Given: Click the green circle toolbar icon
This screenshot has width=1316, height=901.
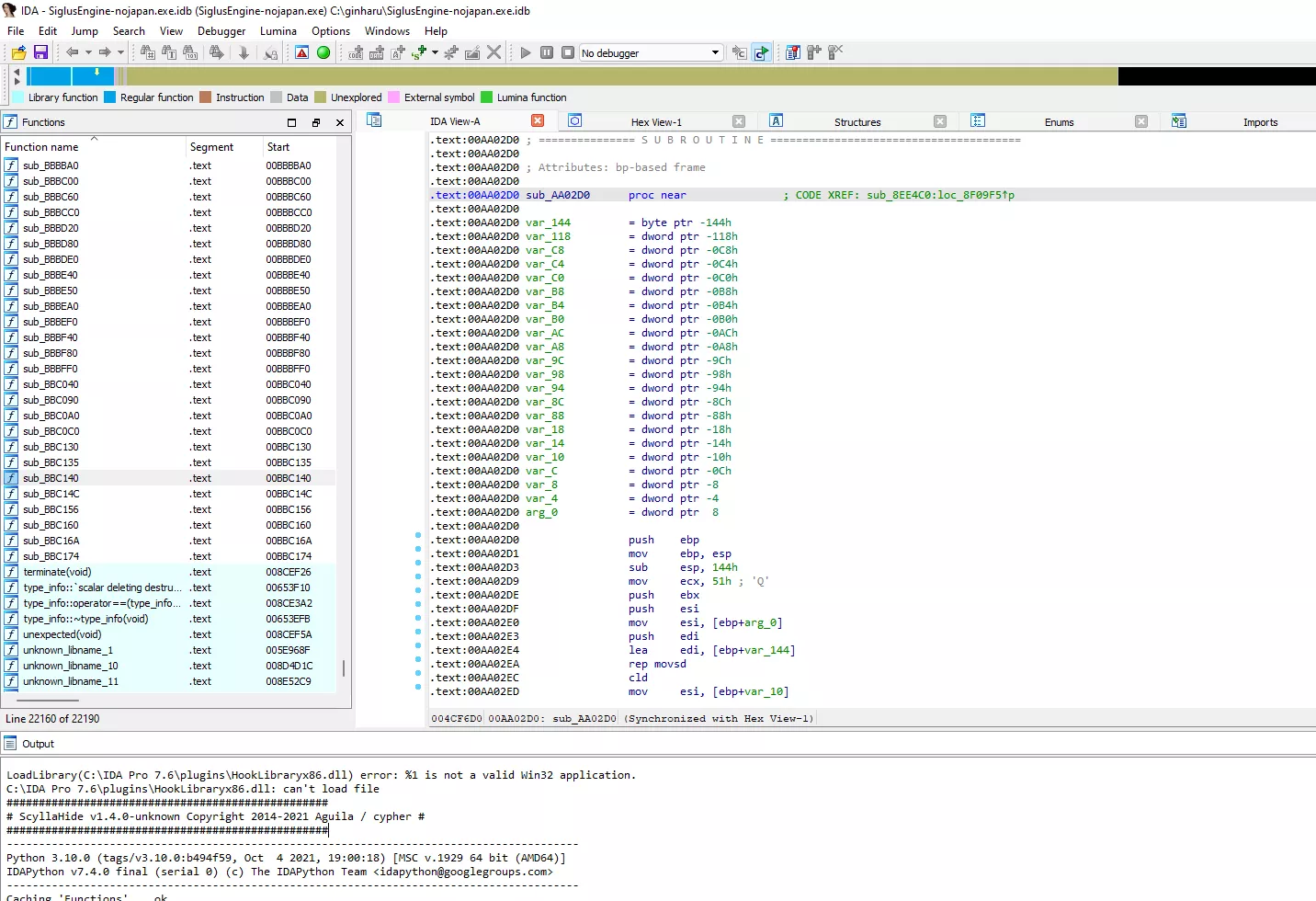Looking at the screenshot, I should [323, 52].
